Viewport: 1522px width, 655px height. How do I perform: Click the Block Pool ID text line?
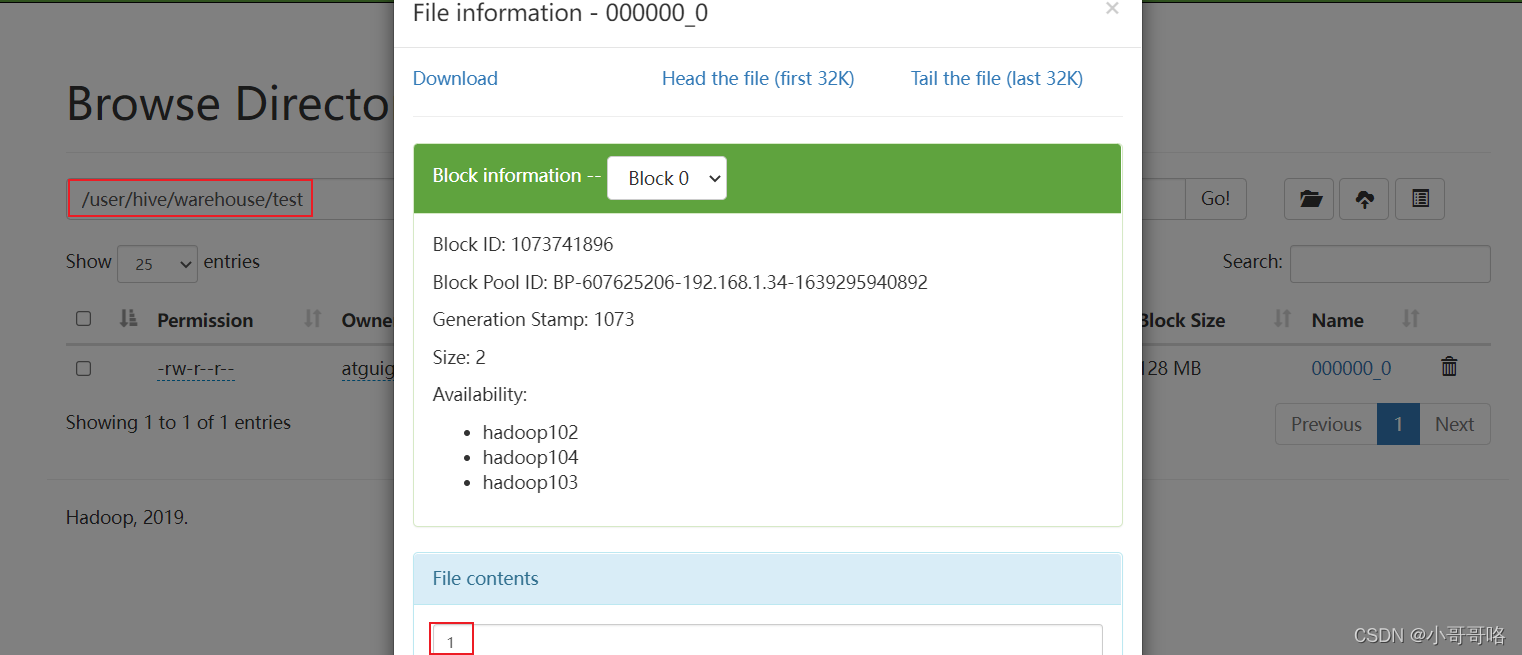pos(680,282)
